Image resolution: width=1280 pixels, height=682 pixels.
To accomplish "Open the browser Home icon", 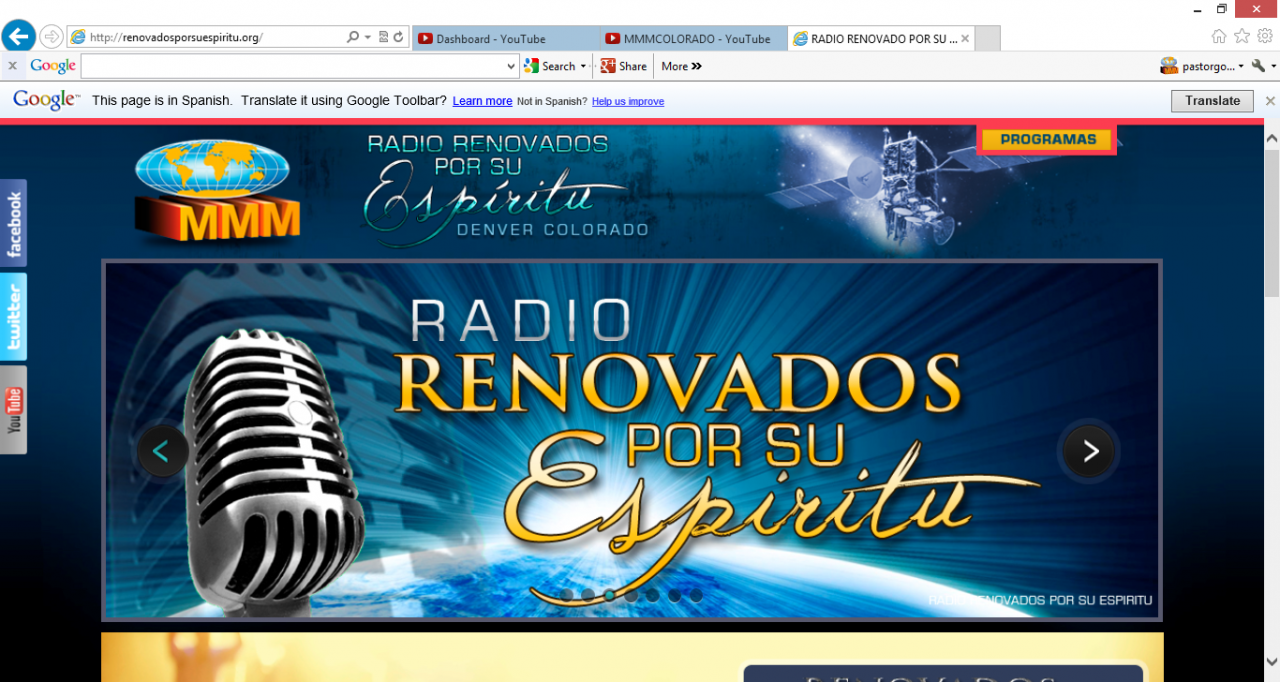I will (x=1219, y=37).
